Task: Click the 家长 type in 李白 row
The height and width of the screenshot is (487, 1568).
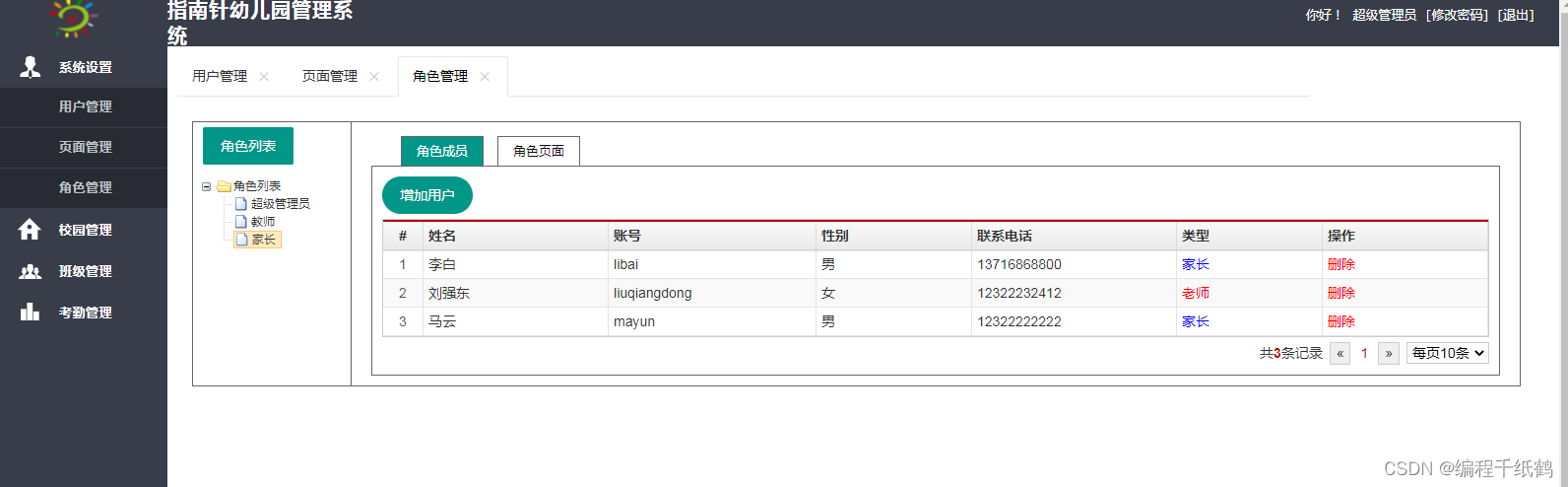Action: pyautogui.click(x=1196, y=264)
